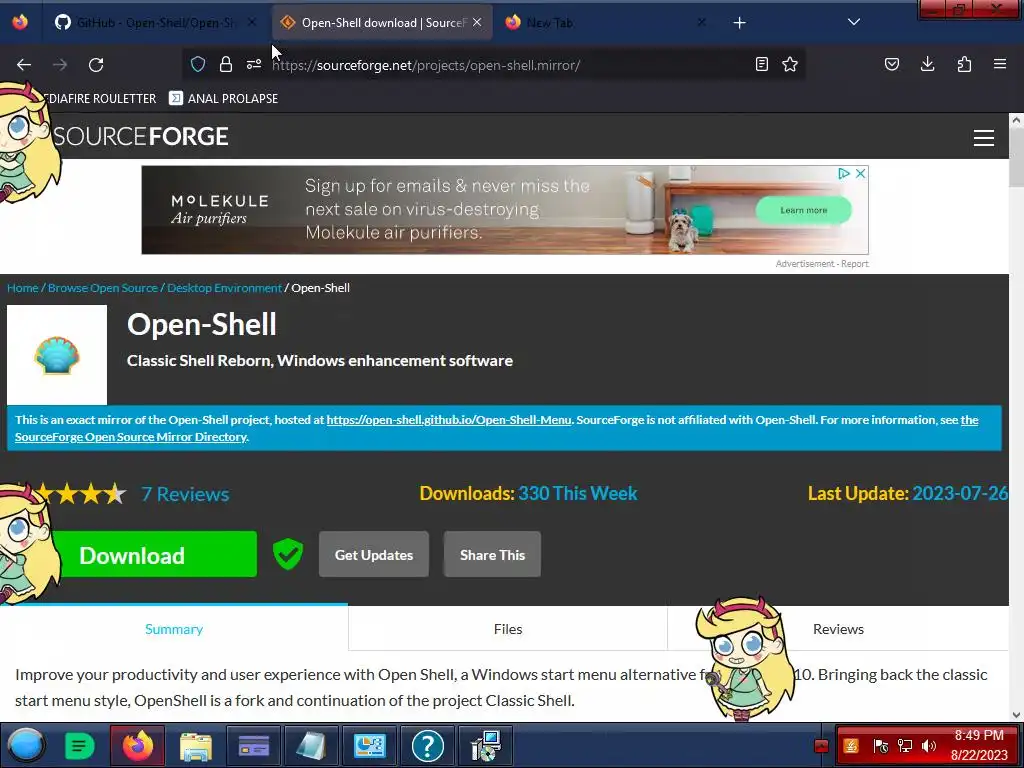
Task: Click the page scrollbar down arrow
Action: (1016, 714)
